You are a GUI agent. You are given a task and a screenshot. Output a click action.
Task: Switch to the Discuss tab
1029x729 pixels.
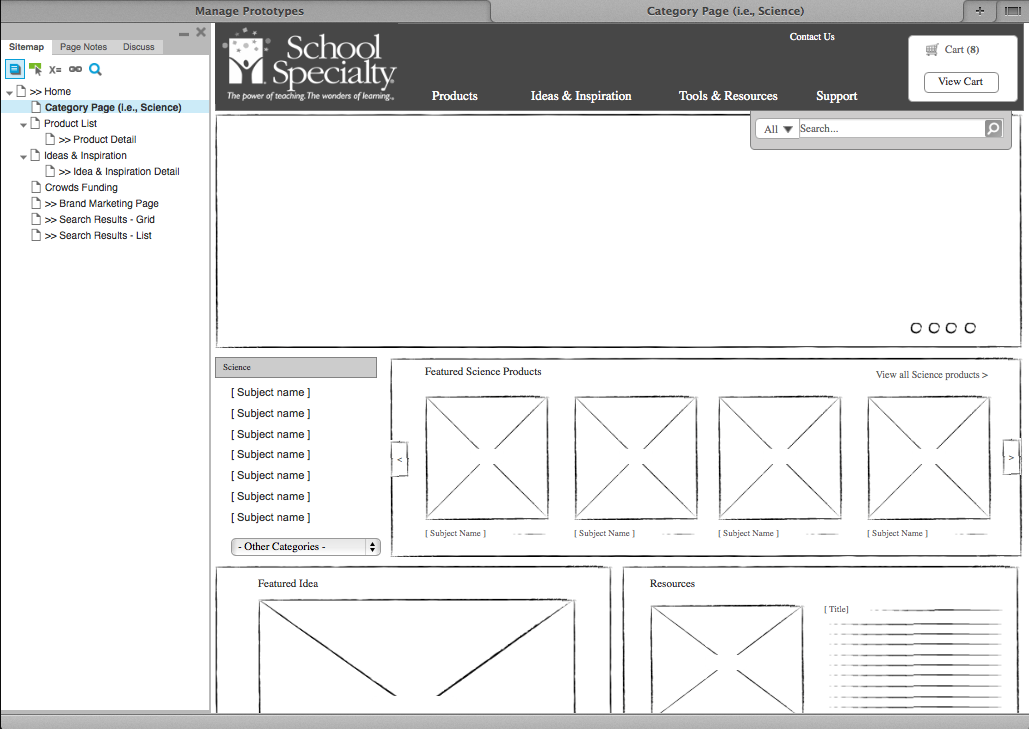(x=138, y=47)
